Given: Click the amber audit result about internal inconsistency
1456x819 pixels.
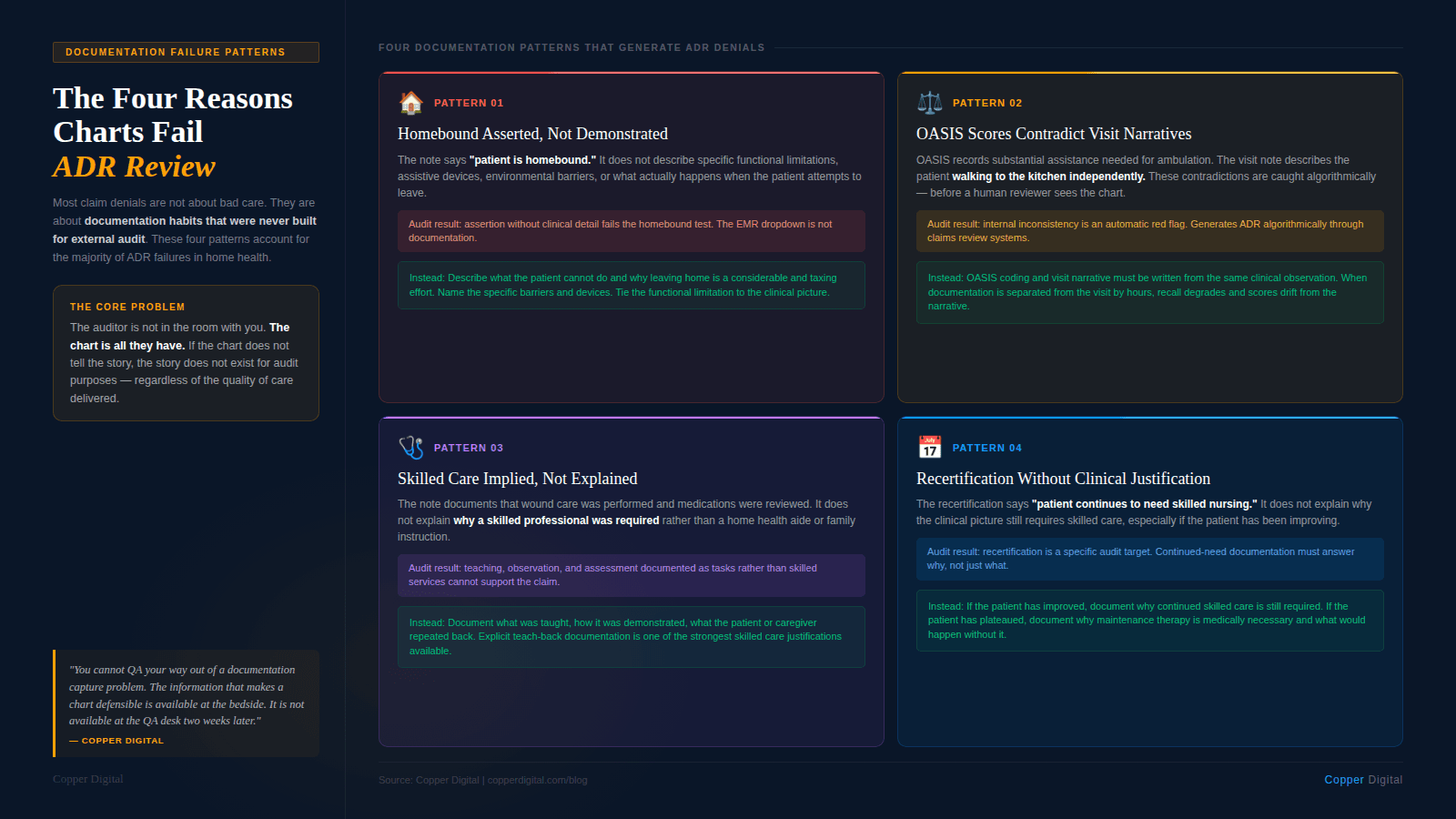Looking at the screenshot, I should click(1150, 231).
